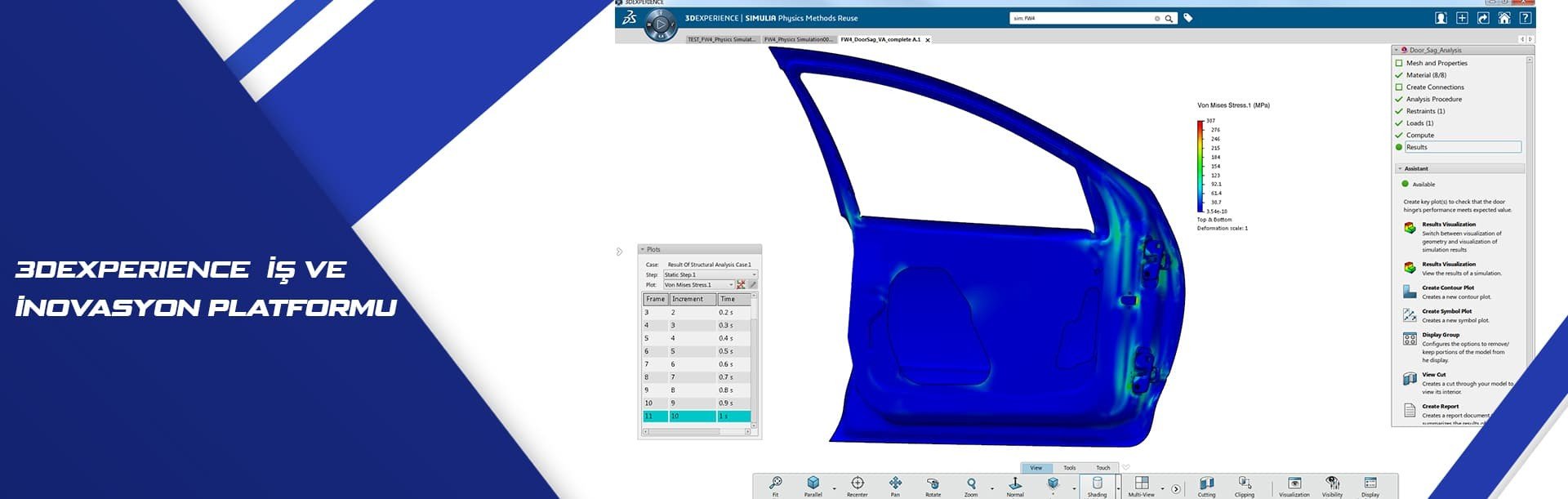
Task: Click the Compute check mark
Action: point(1399,135)
